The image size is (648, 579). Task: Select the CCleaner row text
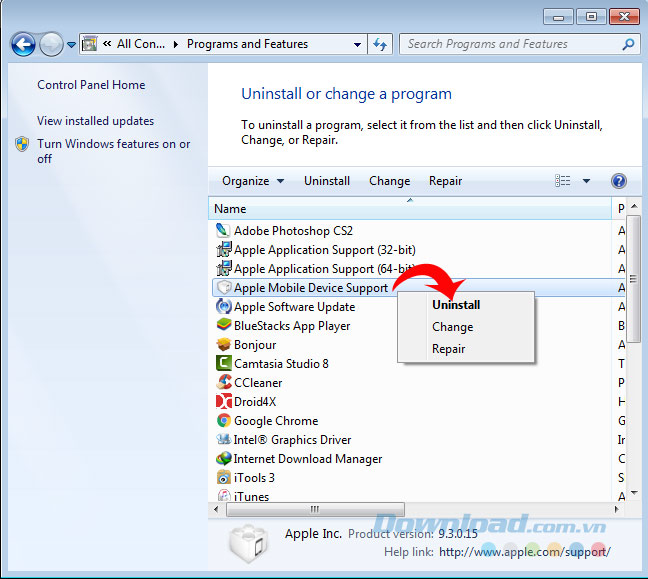click(258, 383)
